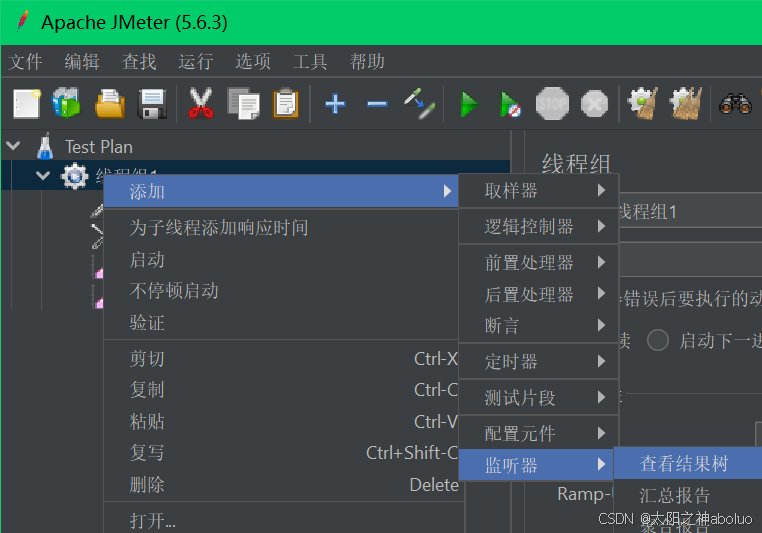Click the Toggle enable/disable icon
The width and height of the screenshot is (762, 533).
[x=419, y=103]
